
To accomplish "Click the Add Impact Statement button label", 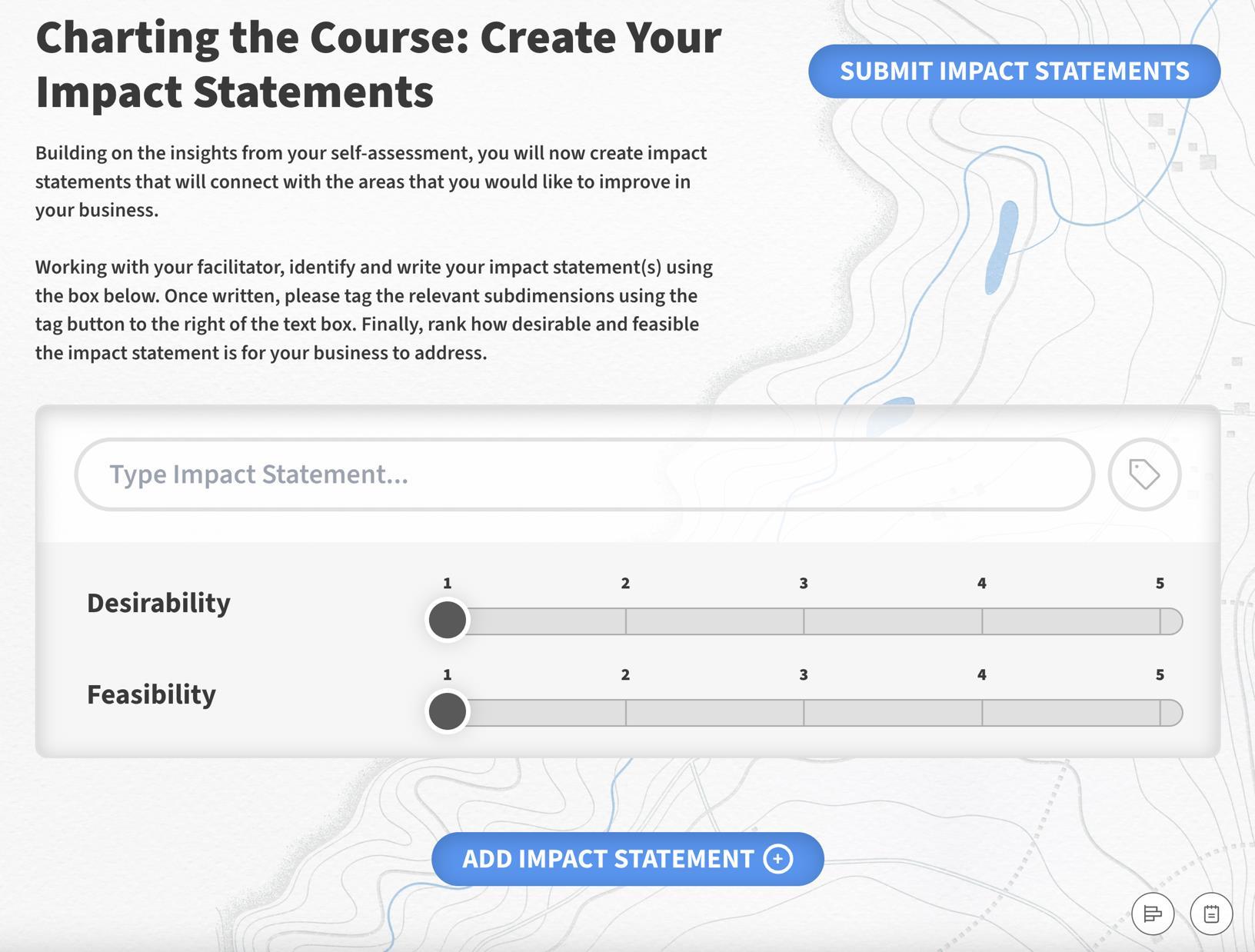I will point(608,859).
